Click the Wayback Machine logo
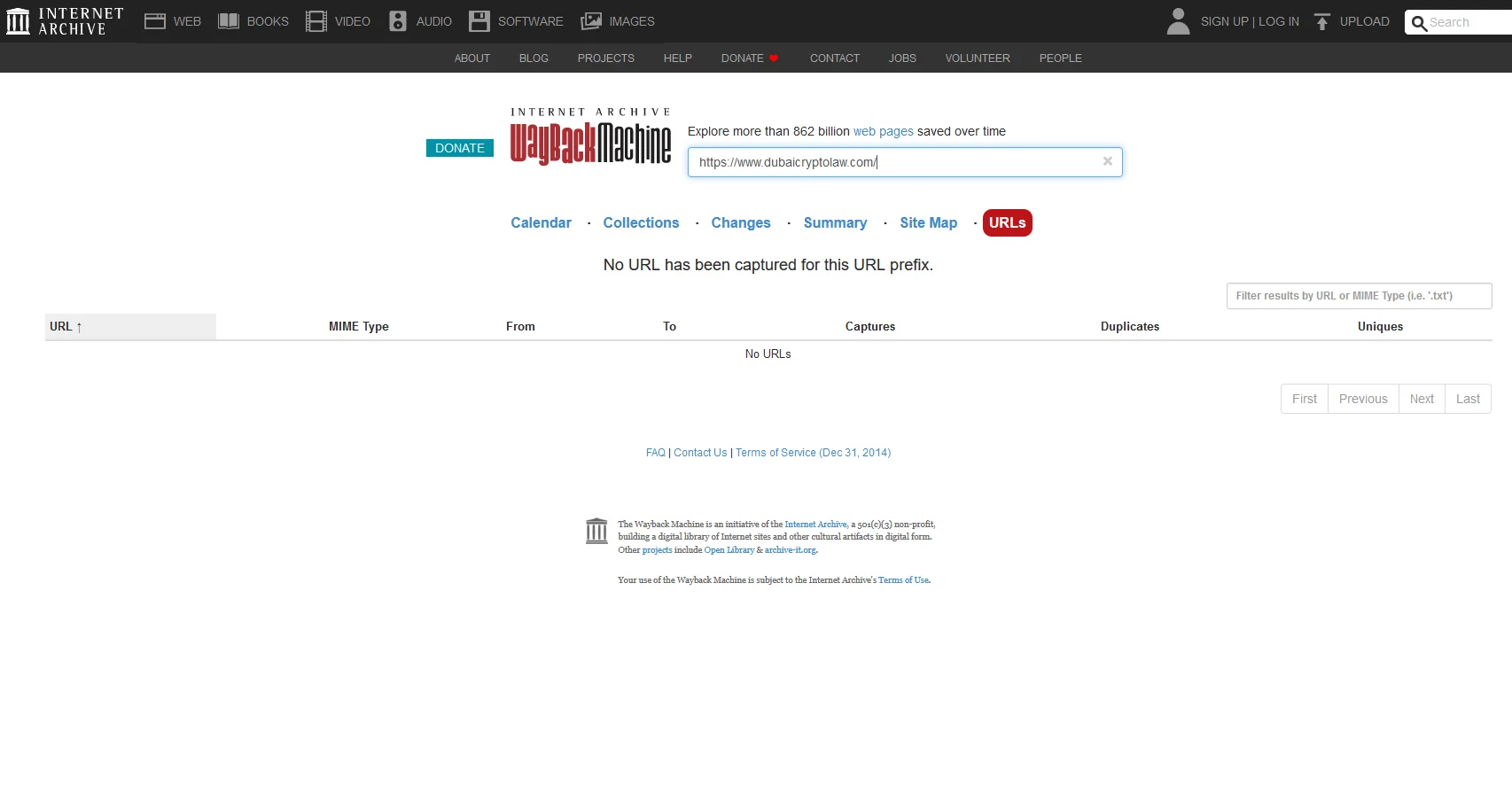This screenshot has width=1512, height=801. tap(590, 136)
